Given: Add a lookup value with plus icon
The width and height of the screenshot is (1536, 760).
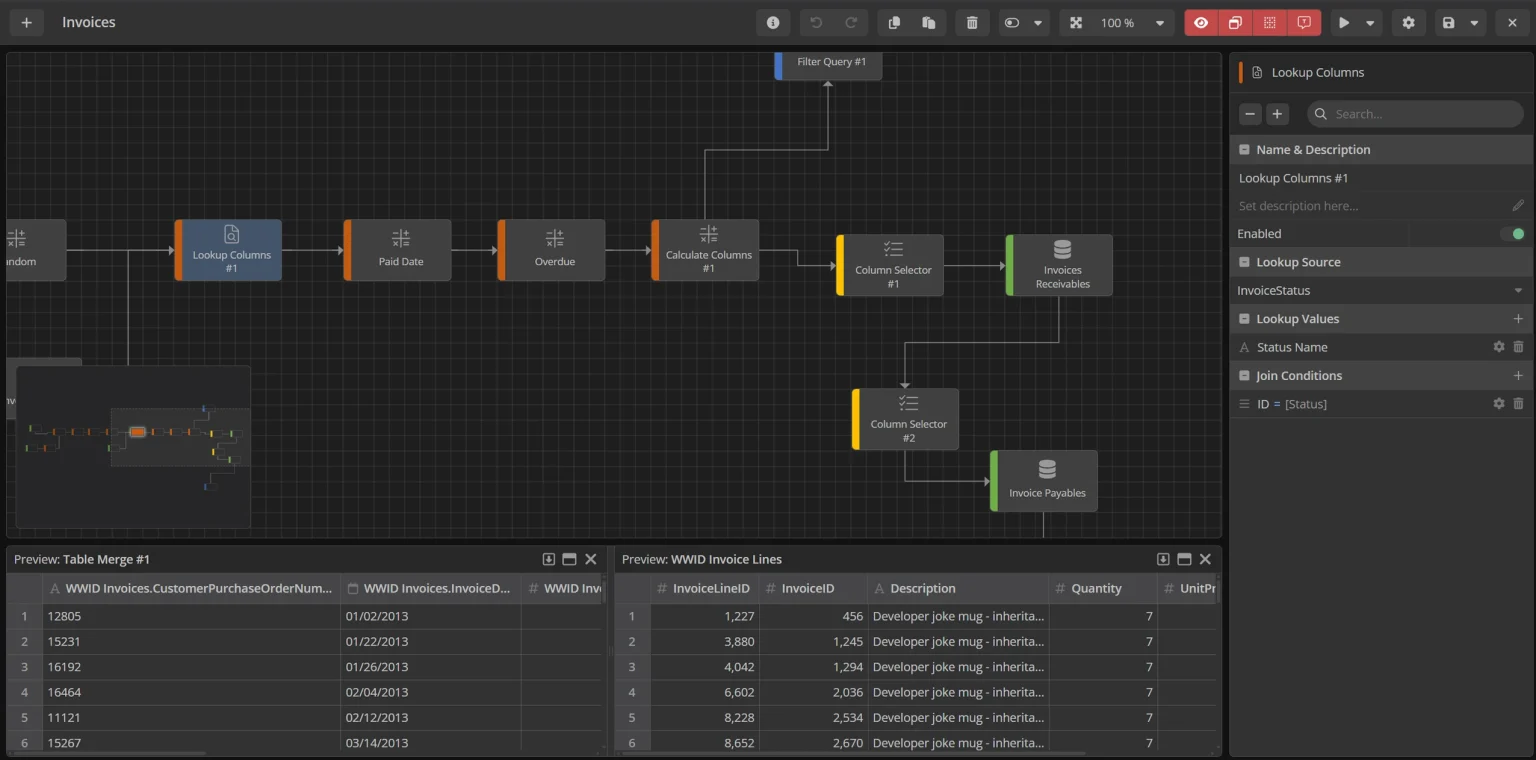Looking at the screenshot, I should point(1518,319).
